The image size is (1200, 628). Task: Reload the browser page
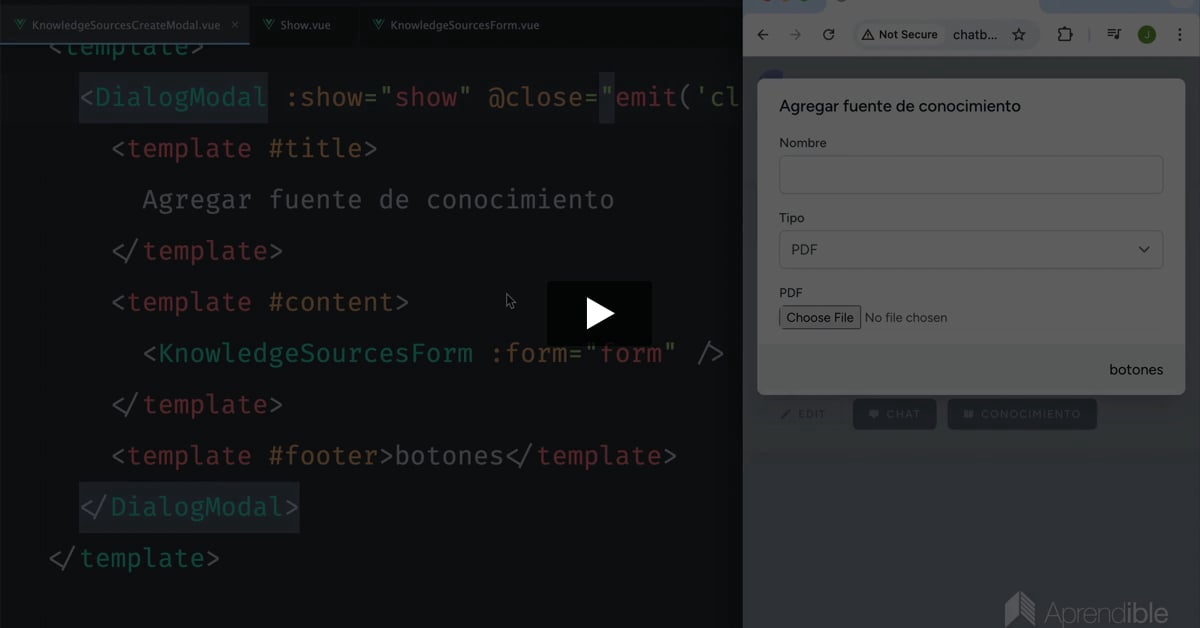[828, 35]
